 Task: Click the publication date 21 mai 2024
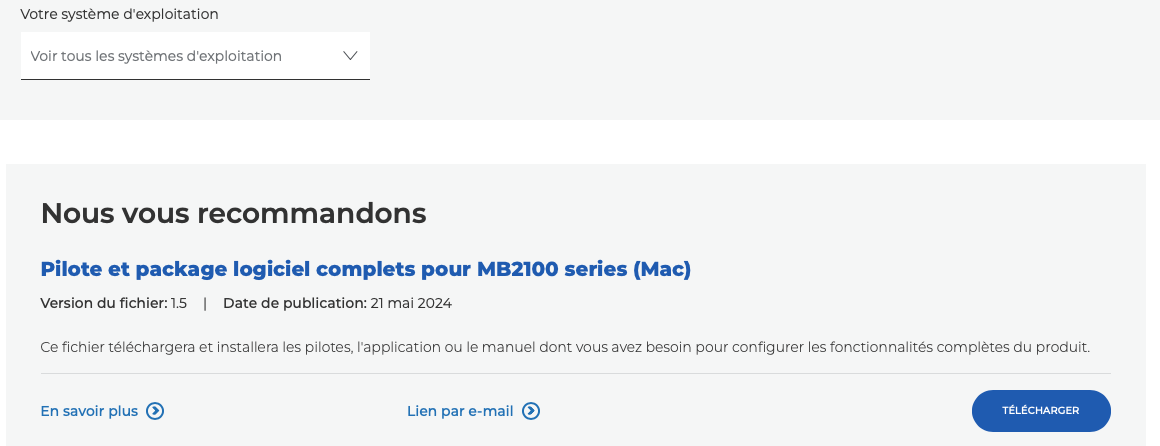[410, 303]
